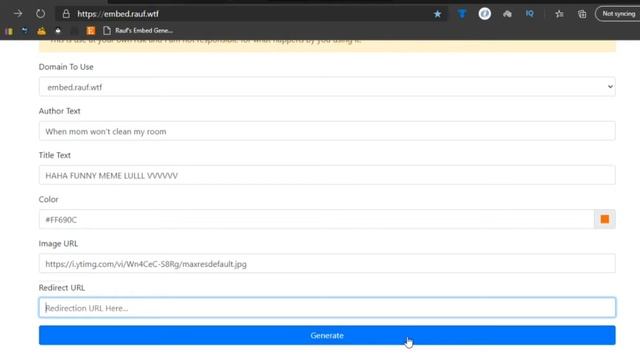Click the Title Text input field
Viewport: 640px width, 360px height.
(x=327, y=175)
